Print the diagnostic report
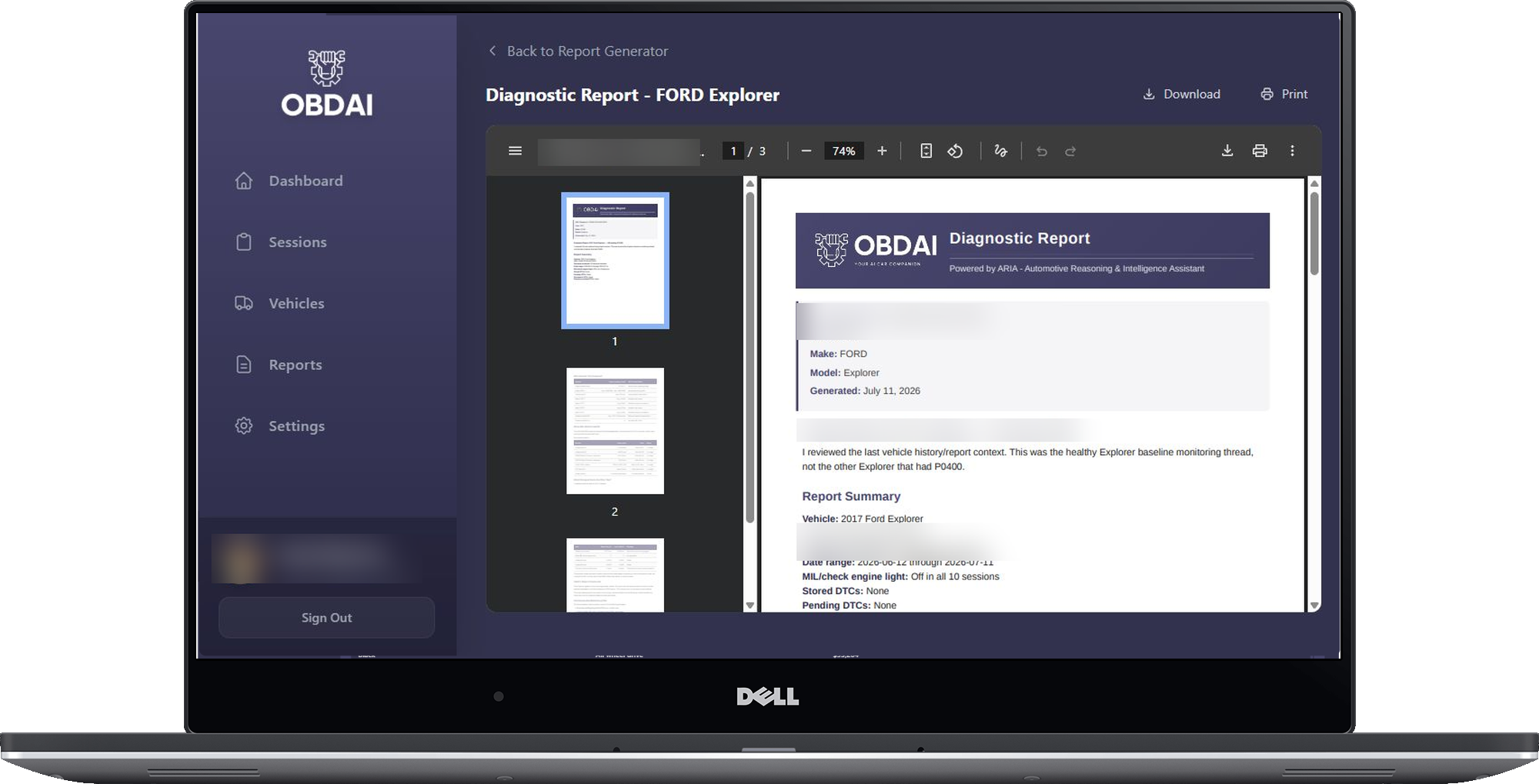 1284,94
